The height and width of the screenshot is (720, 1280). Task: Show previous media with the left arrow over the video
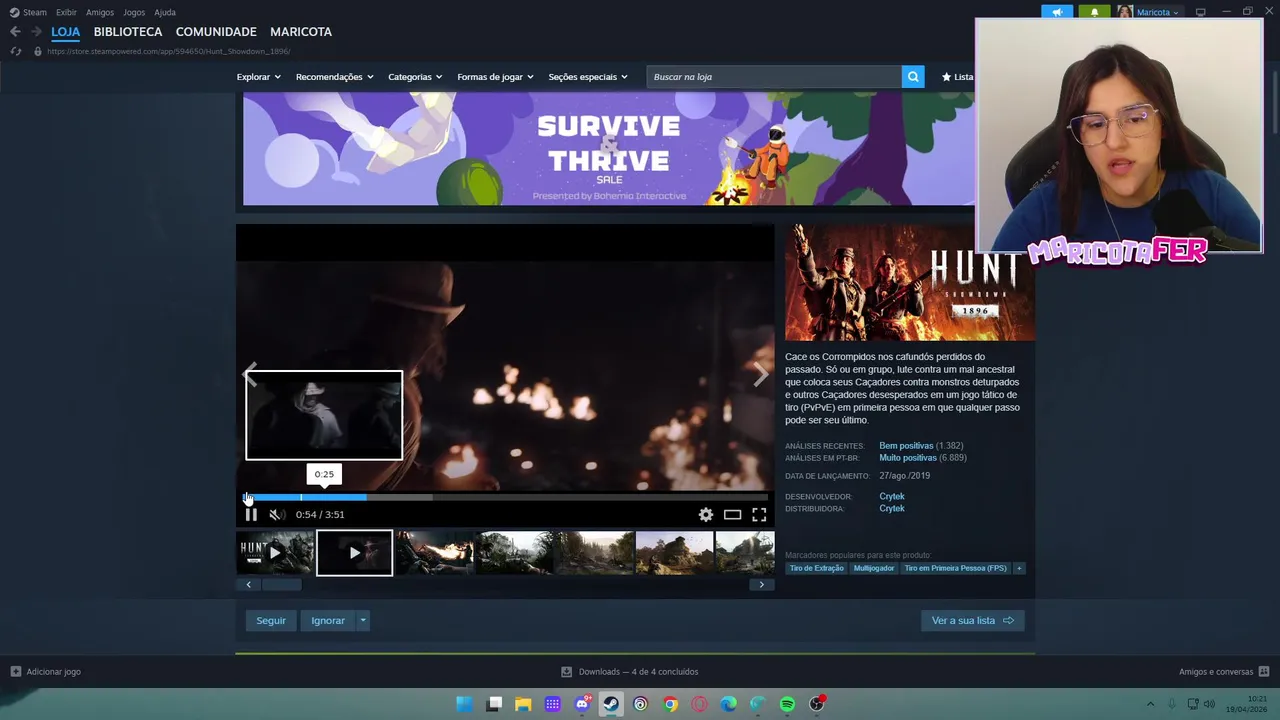tap(251, 375)
